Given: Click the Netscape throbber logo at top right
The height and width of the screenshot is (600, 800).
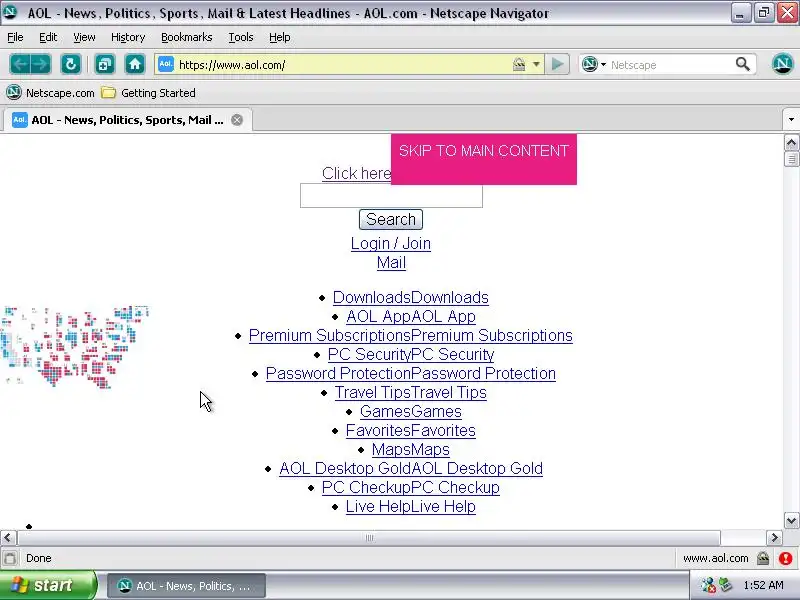Looking at the screenshot, I should click(783, 64).
